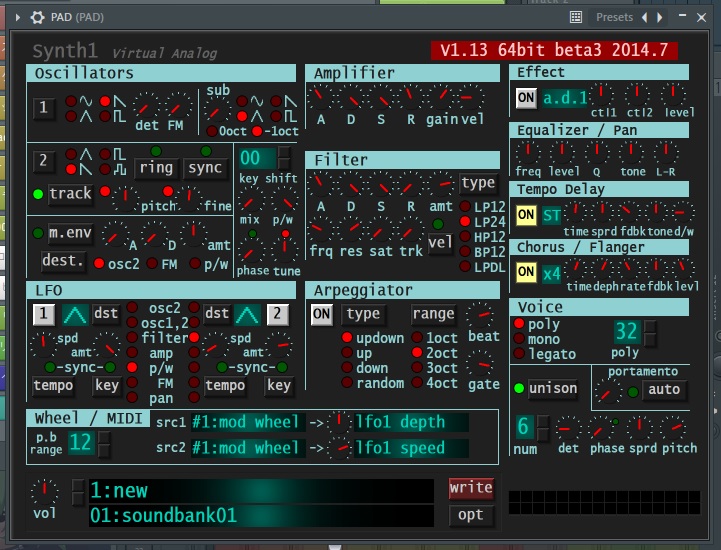Screen dimensions: 721x550
Task: Select BP12 filter type
Action: click(x=465, y=252)
